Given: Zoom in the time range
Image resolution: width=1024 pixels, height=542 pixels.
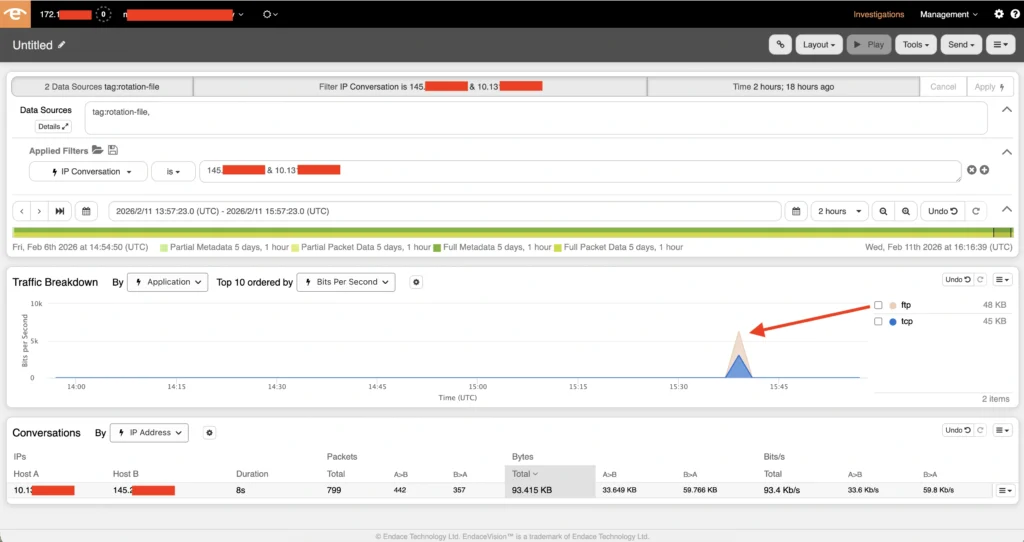Looking at the screenshot, I should [x=906, y=211].
